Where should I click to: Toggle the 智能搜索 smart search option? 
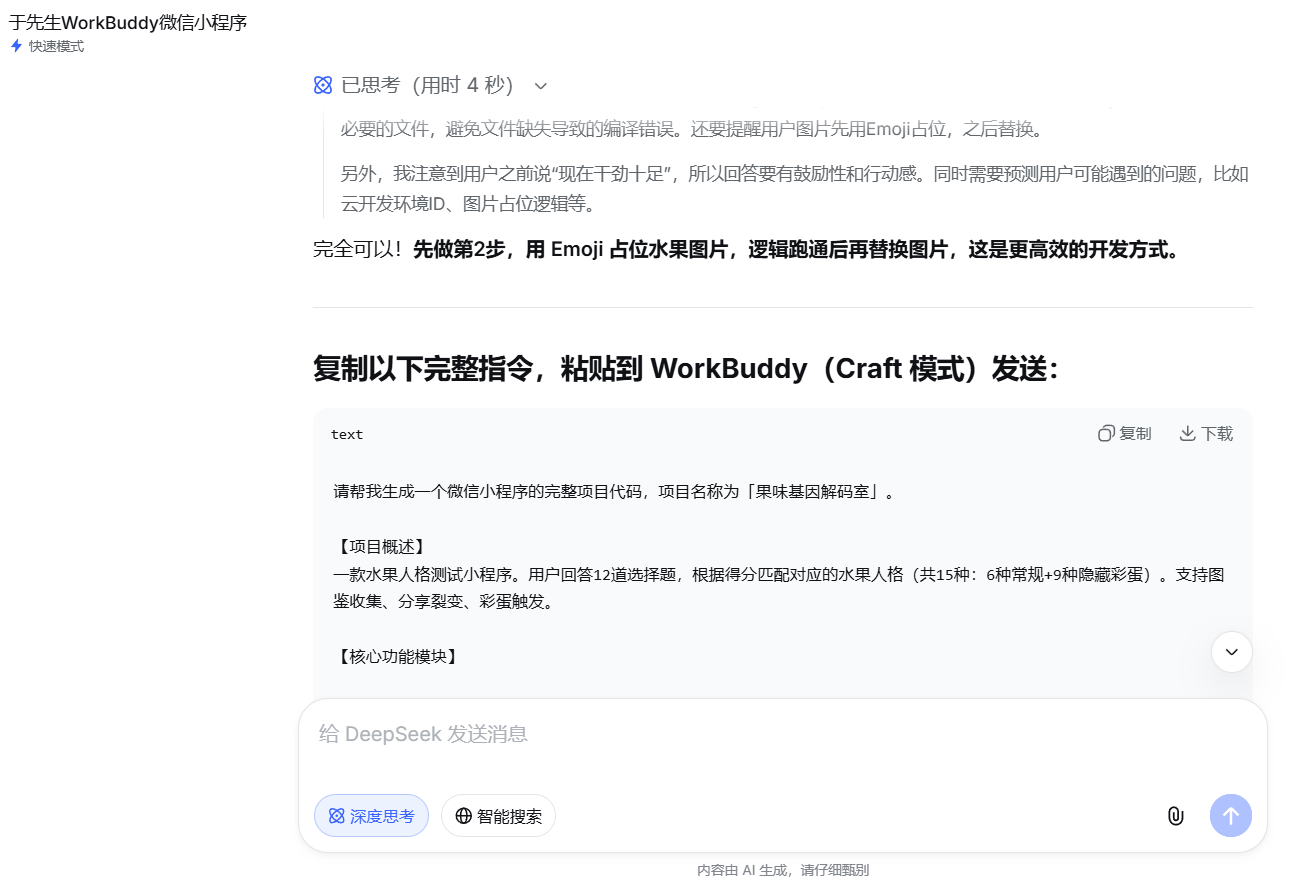tap(498, 816)
